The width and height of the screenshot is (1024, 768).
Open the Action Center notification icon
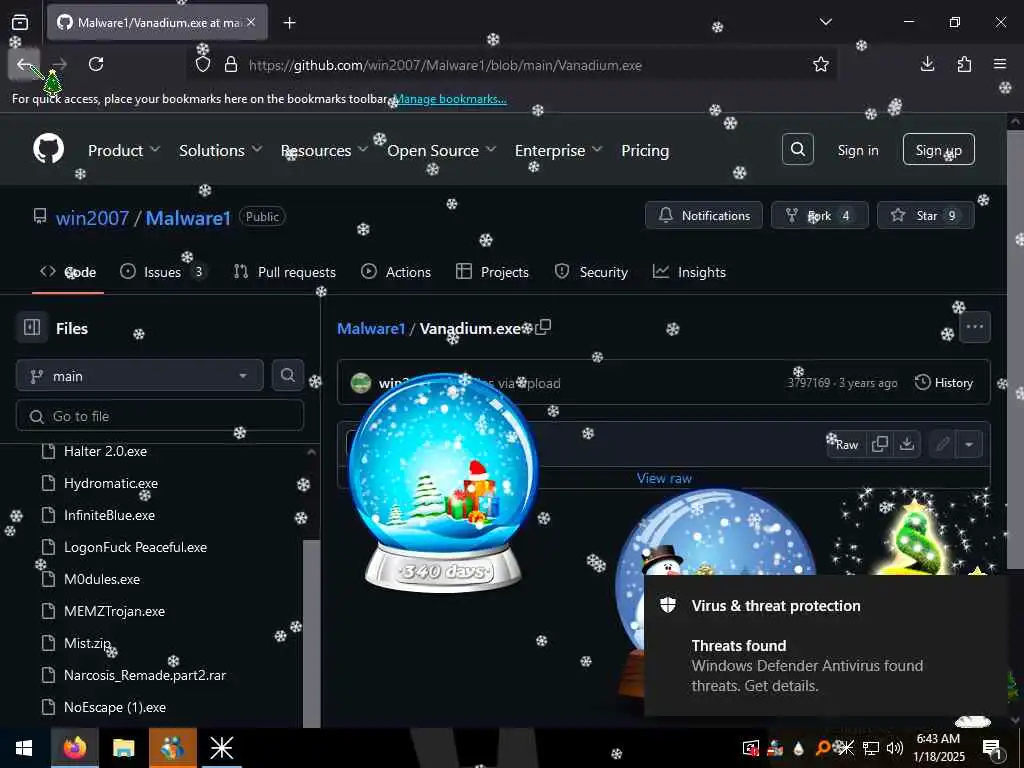(x=993, y=748)
